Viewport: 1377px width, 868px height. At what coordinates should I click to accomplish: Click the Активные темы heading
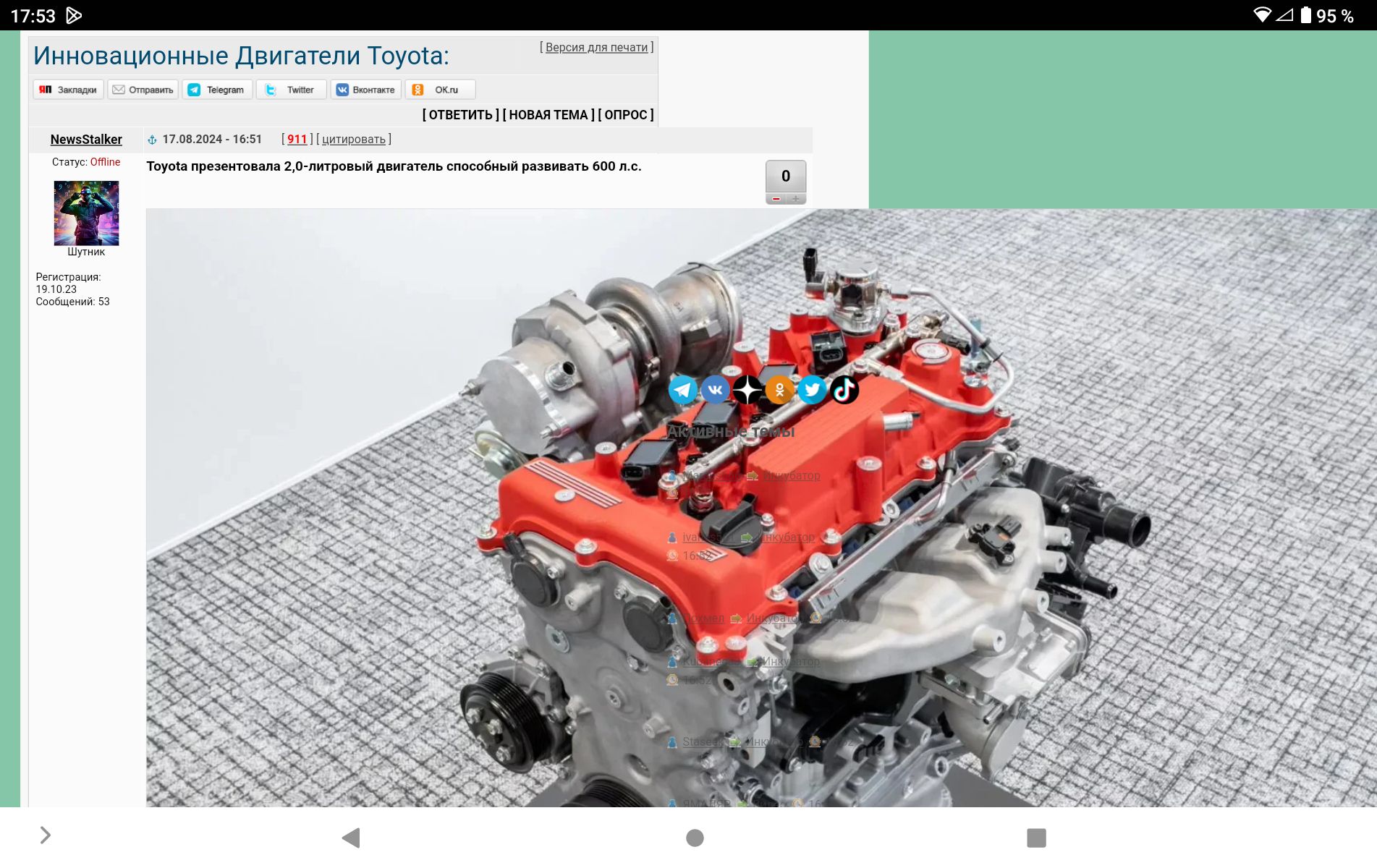click(x=730, y=432)
